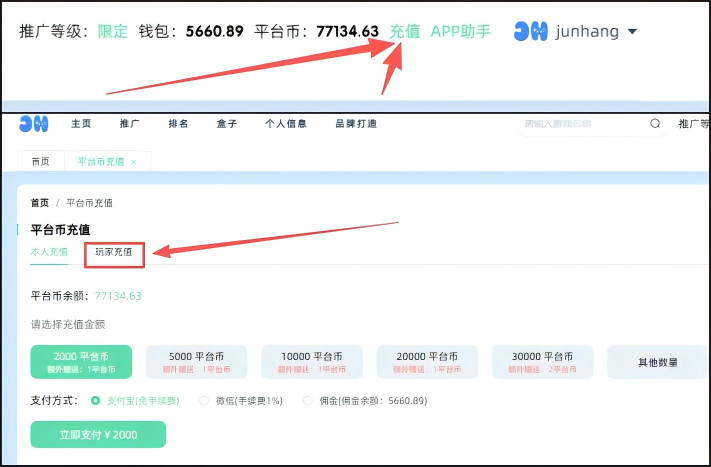Select 微信 payment method
711x467 pixels.
[204, 401]
